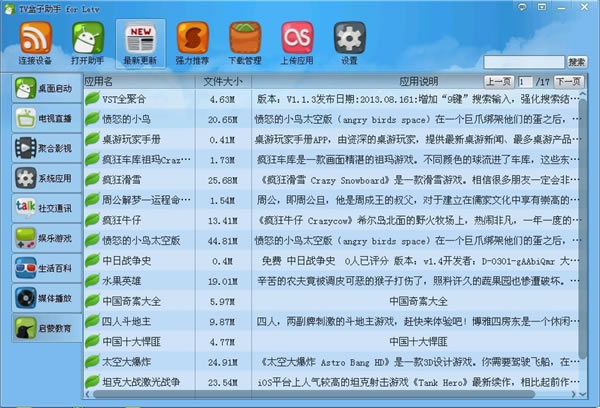Screen dimensions: 600x408
Task: Click the leaf icon beside VST全聚合
Action: pyautogui.click(x=92, y=98)
